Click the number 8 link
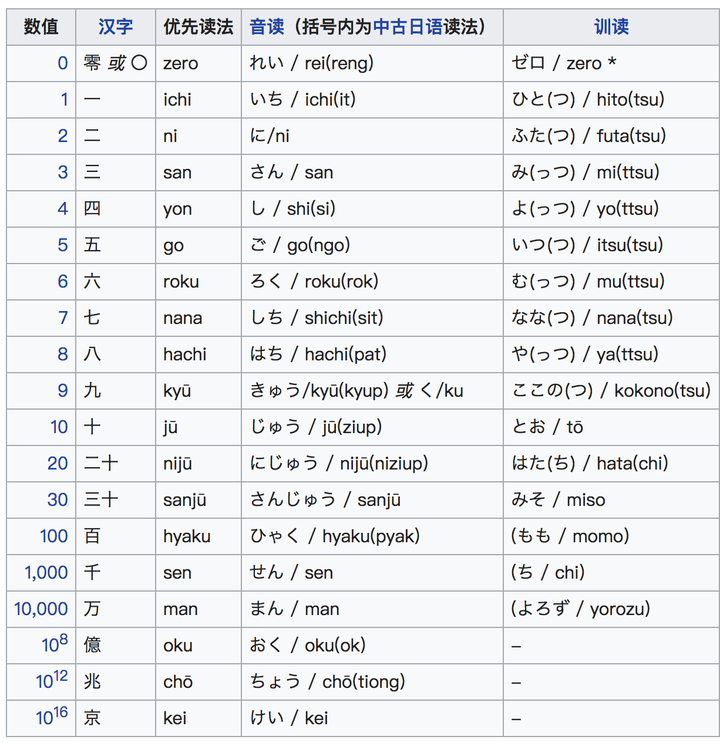720x743 pixels. tap(63, 354)
